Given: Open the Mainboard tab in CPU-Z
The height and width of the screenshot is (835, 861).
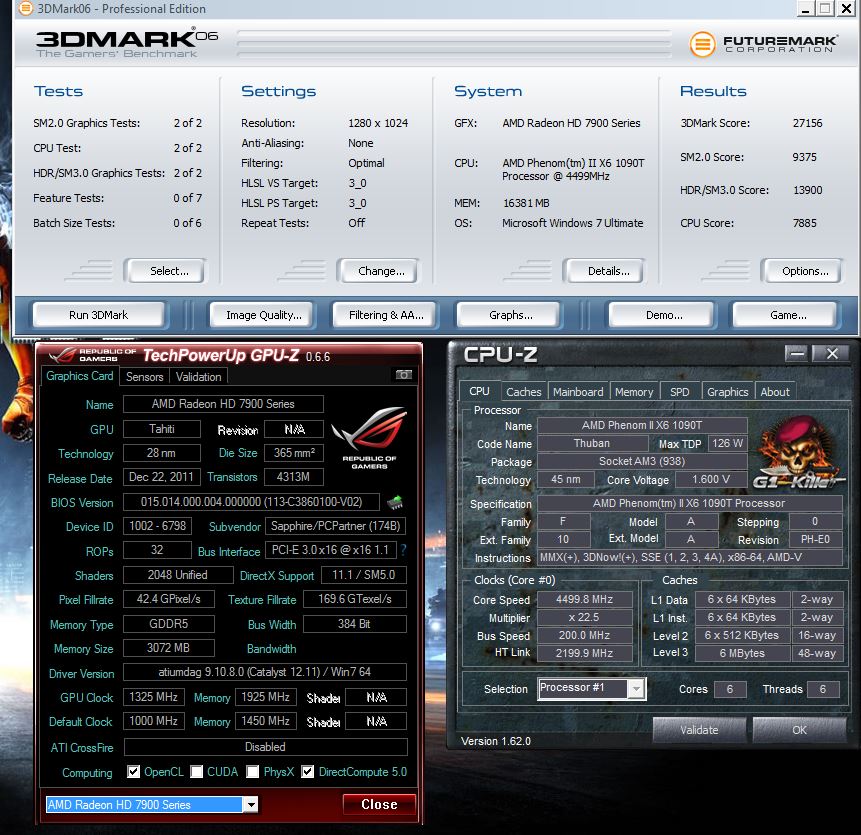Looking at the screenshot, I should (x=578, y=391).
